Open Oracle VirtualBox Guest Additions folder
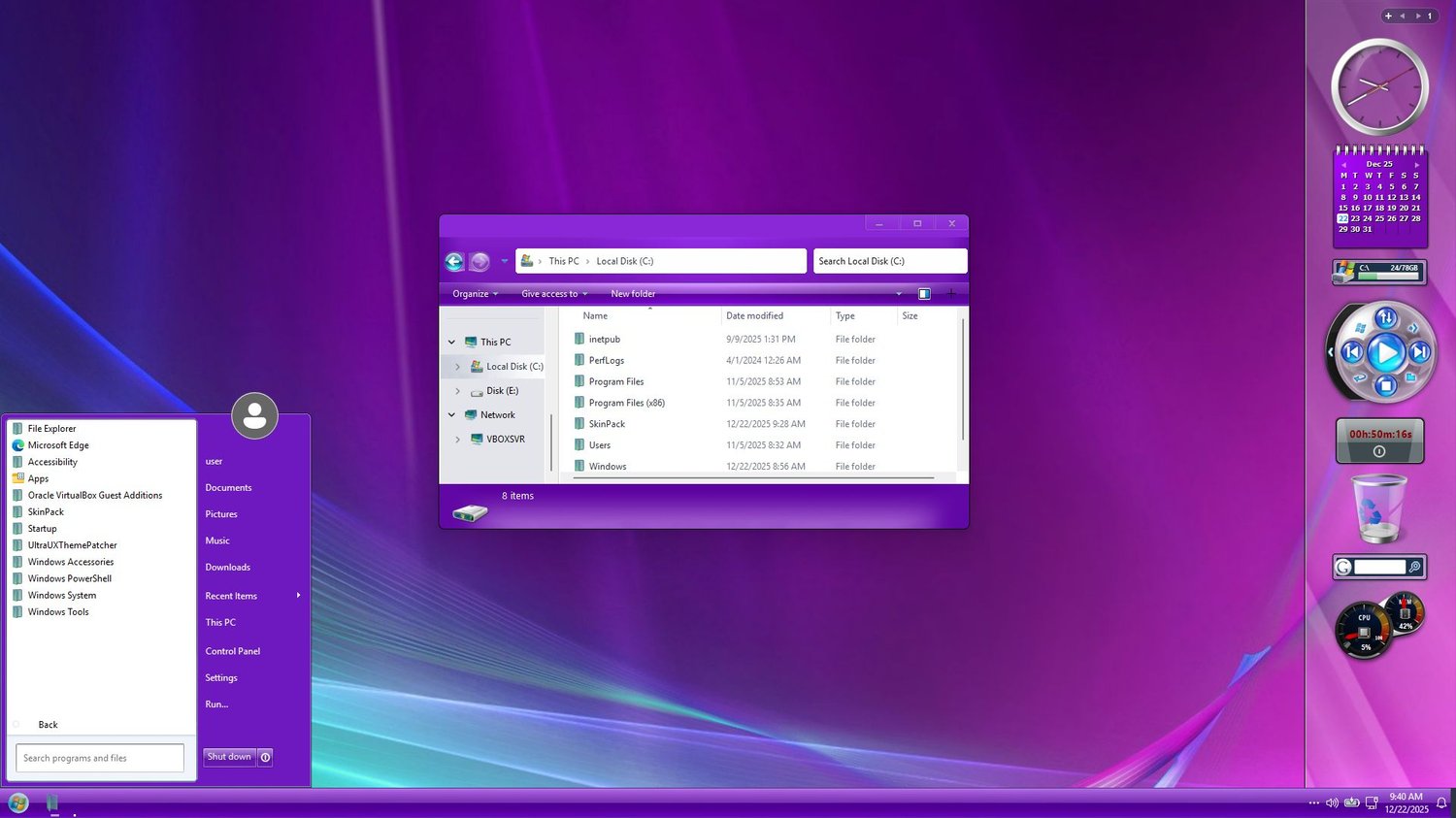This screenshot has height=818, width=1456. pyautogui.click(x=95, y=495)
